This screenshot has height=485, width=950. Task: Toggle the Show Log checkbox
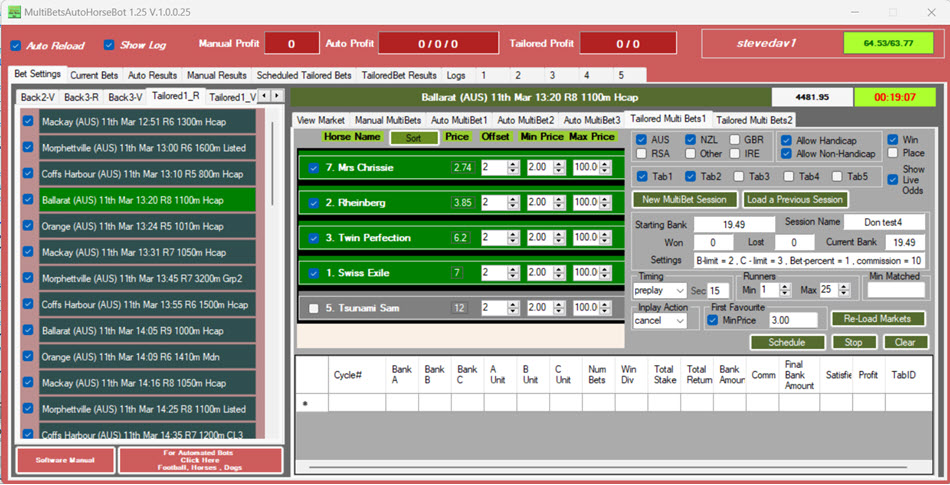tap(109, 45)
